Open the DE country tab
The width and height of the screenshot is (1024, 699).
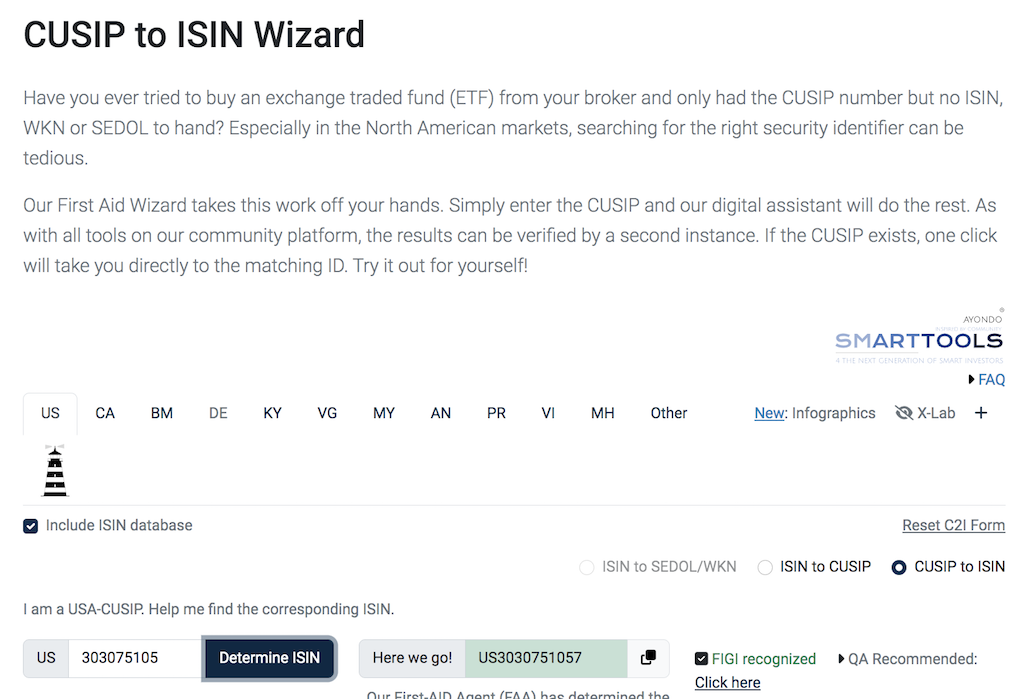coord(218,412)
